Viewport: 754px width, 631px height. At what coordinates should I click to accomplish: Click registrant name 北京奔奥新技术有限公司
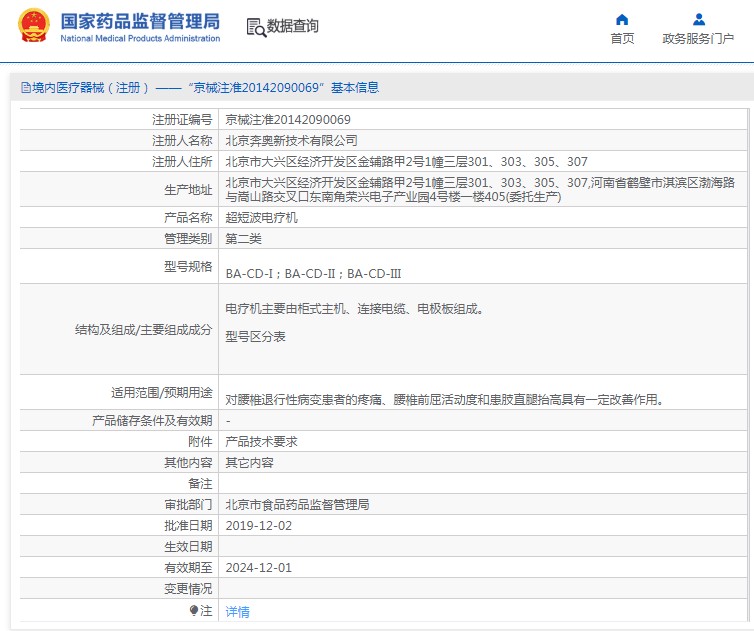click(x=291, y=140)
